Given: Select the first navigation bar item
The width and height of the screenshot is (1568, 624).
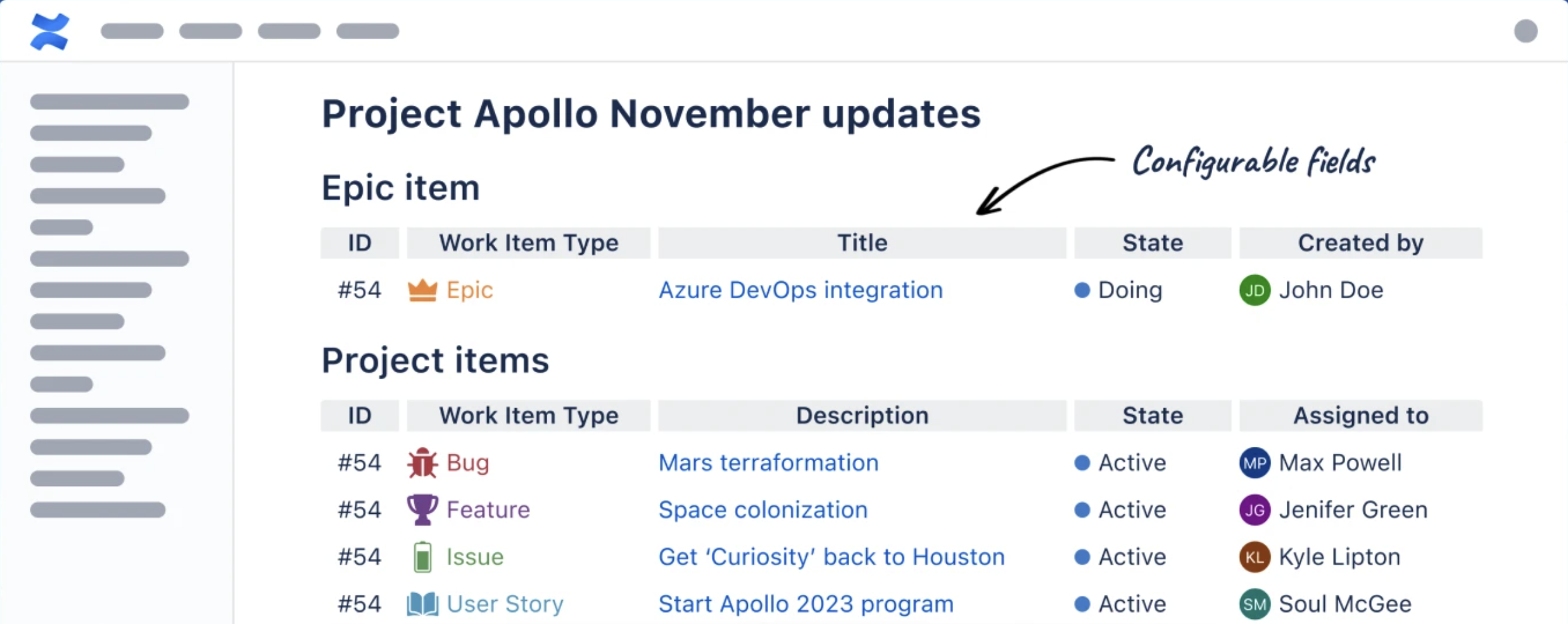Looking at the screenshot, I should click(132, 30).
